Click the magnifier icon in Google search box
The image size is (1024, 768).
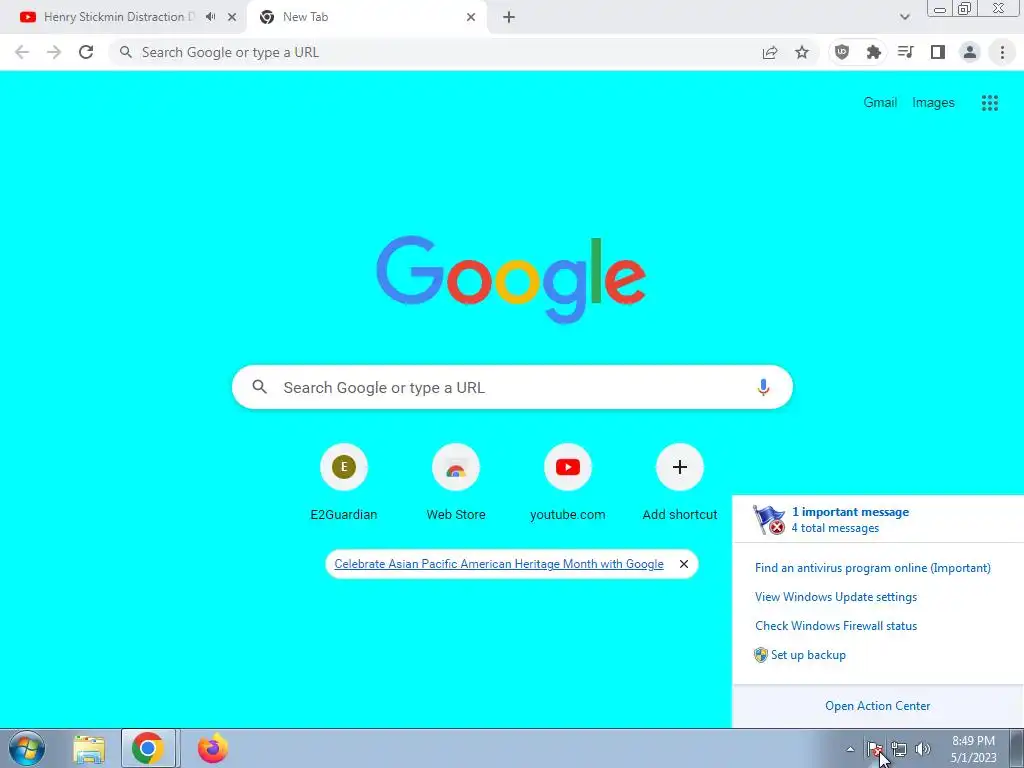click(259, 387)
